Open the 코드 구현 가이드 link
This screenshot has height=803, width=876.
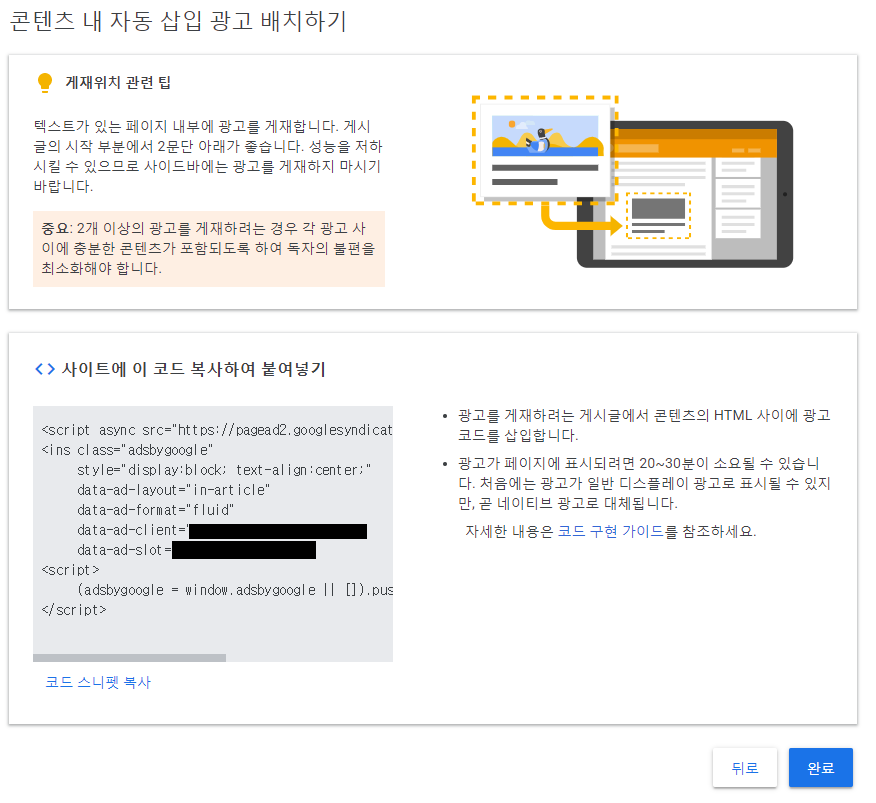click(610, 531)
